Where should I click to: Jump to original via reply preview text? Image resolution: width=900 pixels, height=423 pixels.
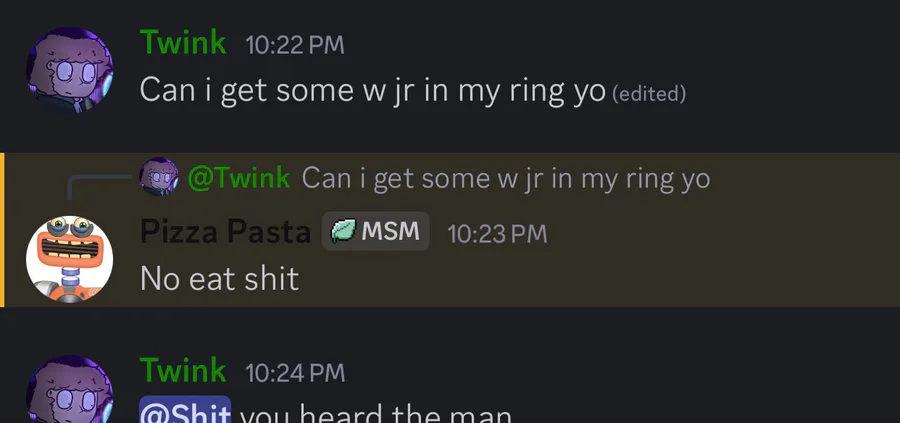click(x=505, y=178)
